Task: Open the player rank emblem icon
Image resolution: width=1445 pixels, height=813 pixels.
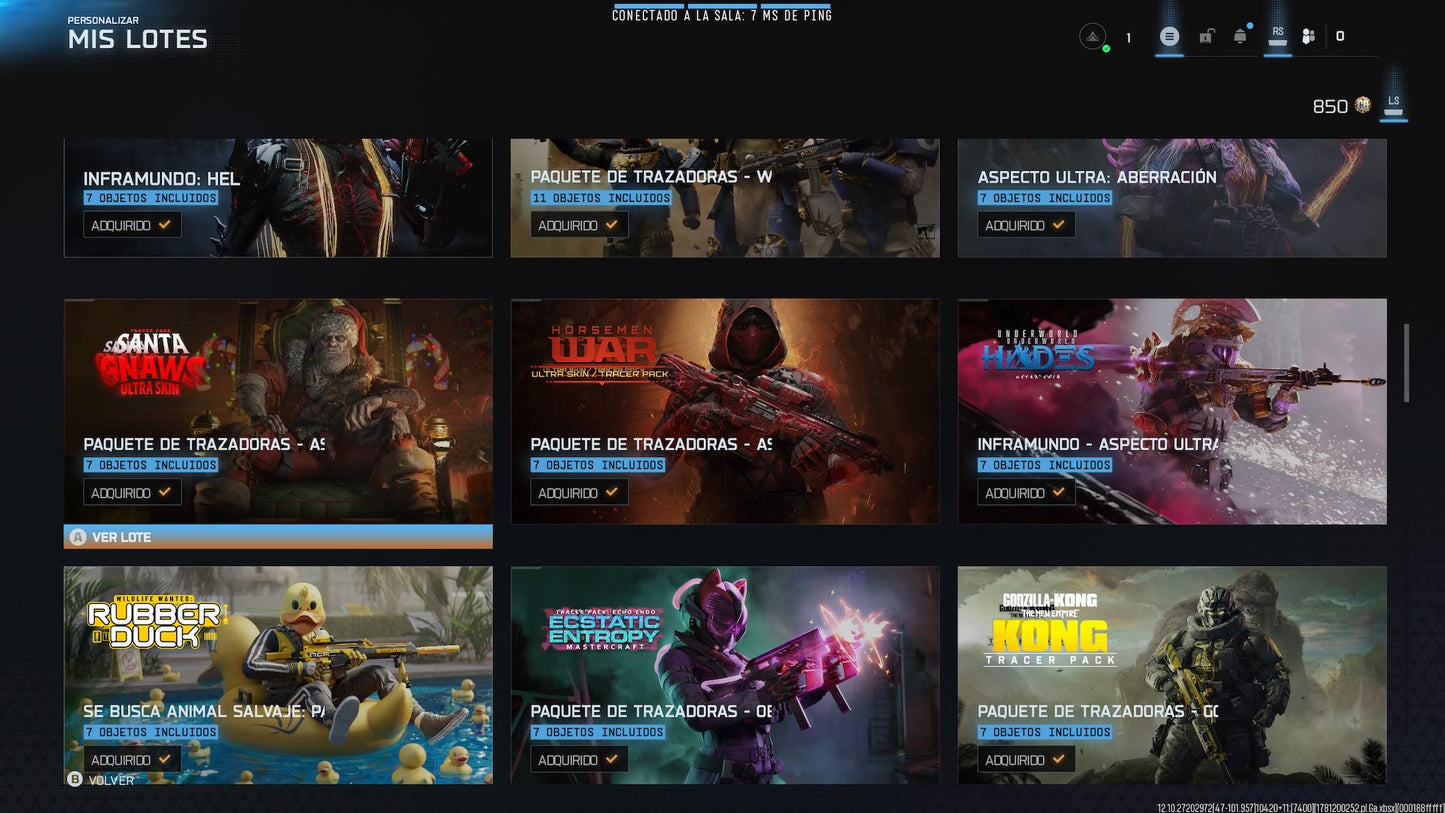Action: click(x=1093, y=37)
